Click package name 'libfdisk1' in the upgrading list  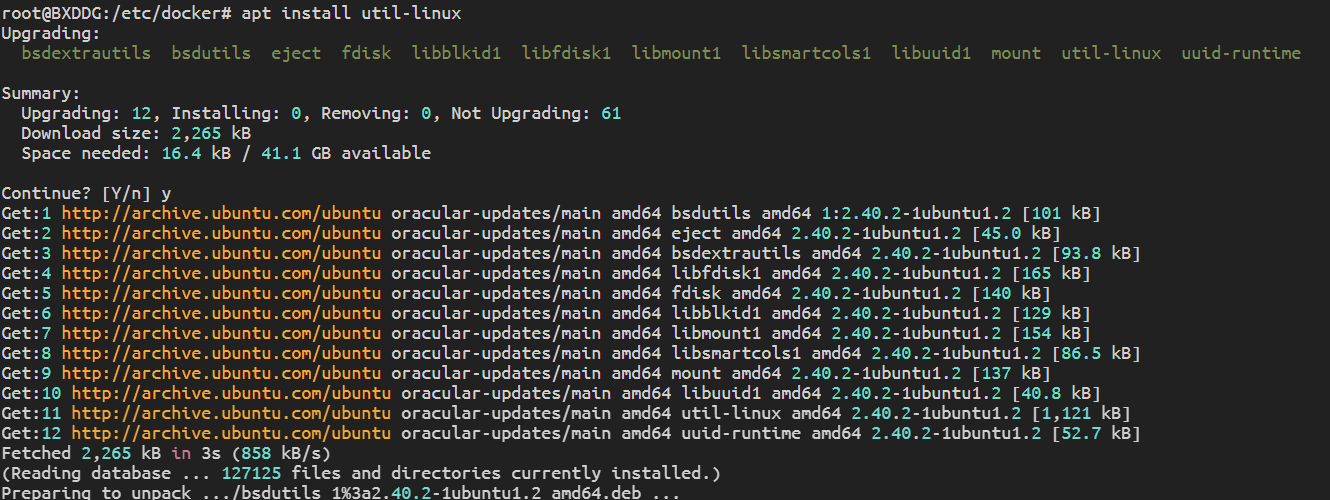click(566, 53)
